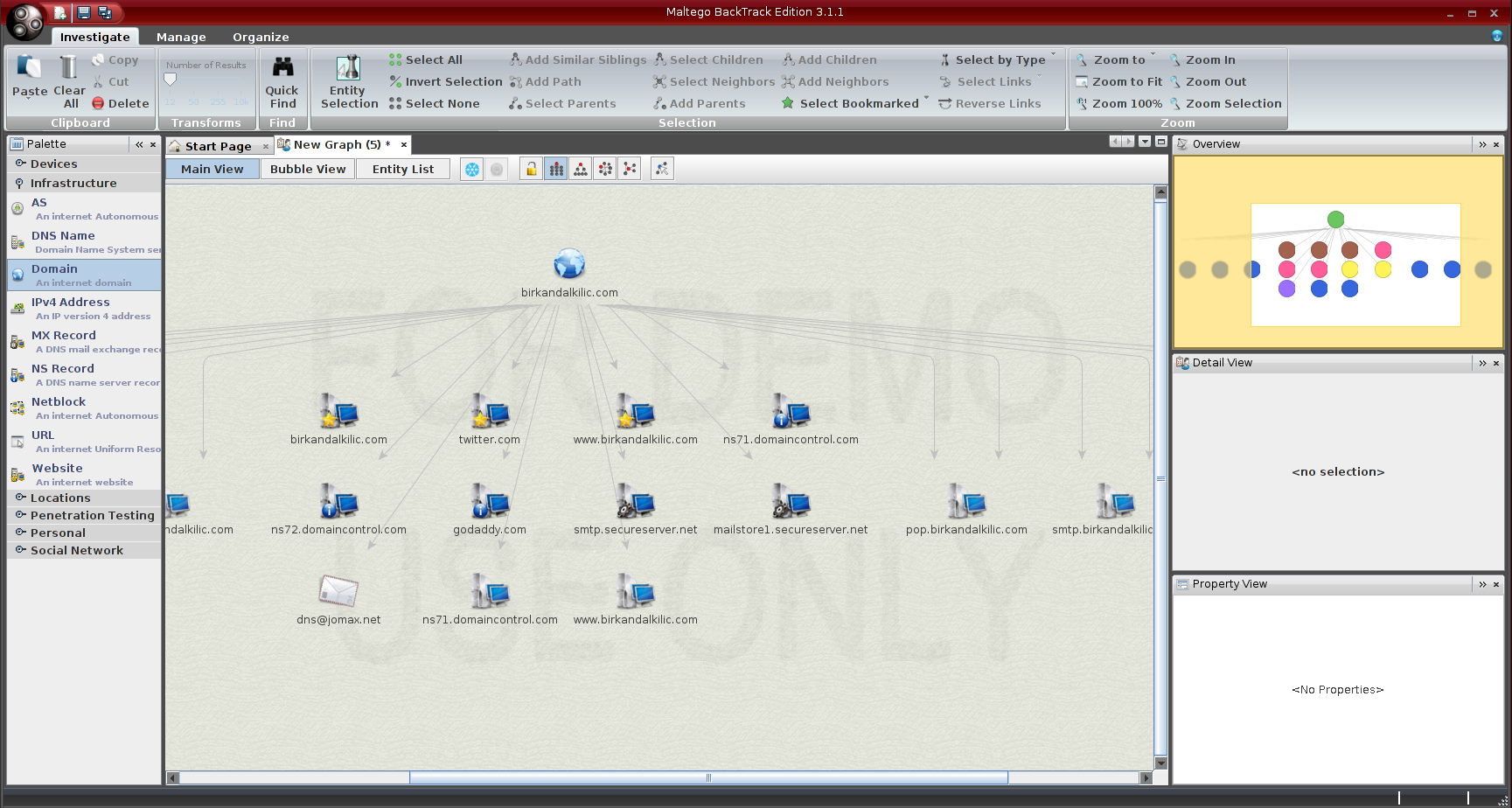Screen dimensions: 1512x808
Task: Adjust the Number of Results slider
Action: pyautogui.click(x=171, y=80)
